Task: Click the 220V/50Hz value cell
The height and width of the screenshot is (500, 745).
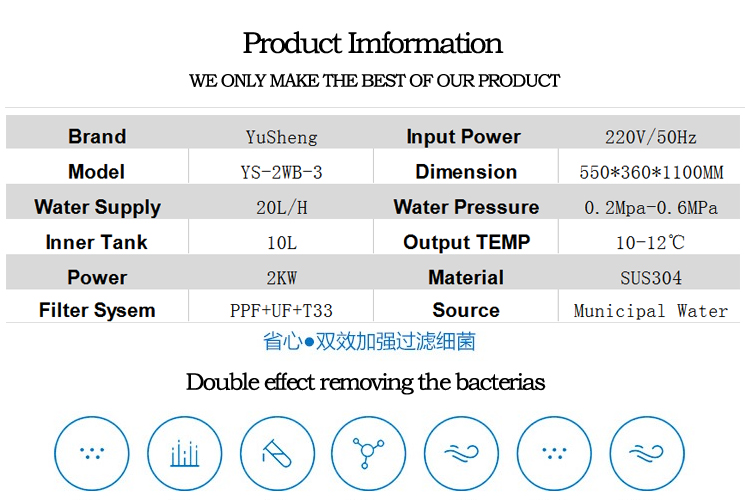Action: click(x=650, y=137)
